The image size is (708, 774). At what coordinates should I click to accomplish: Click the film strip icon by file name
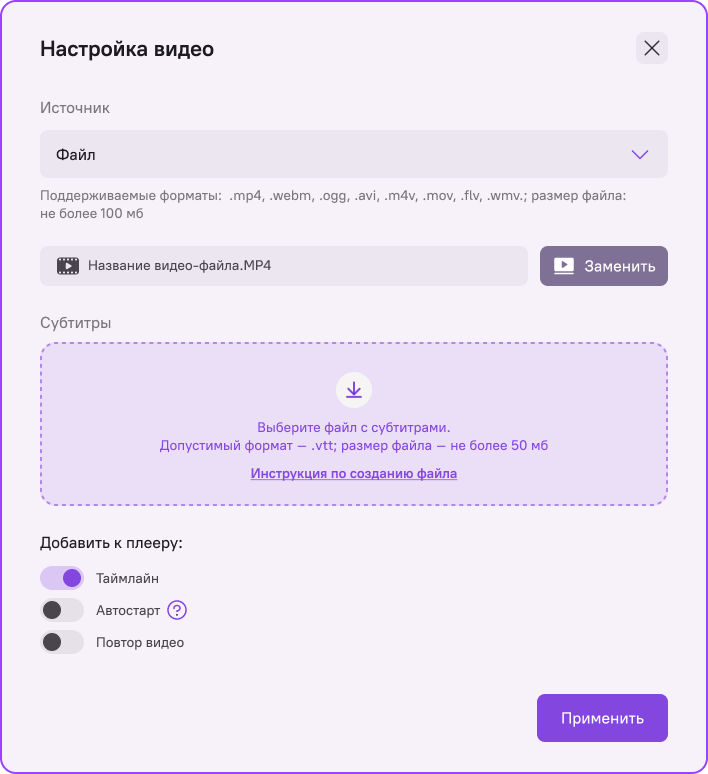pyautogui.click(x=68, y=266)
